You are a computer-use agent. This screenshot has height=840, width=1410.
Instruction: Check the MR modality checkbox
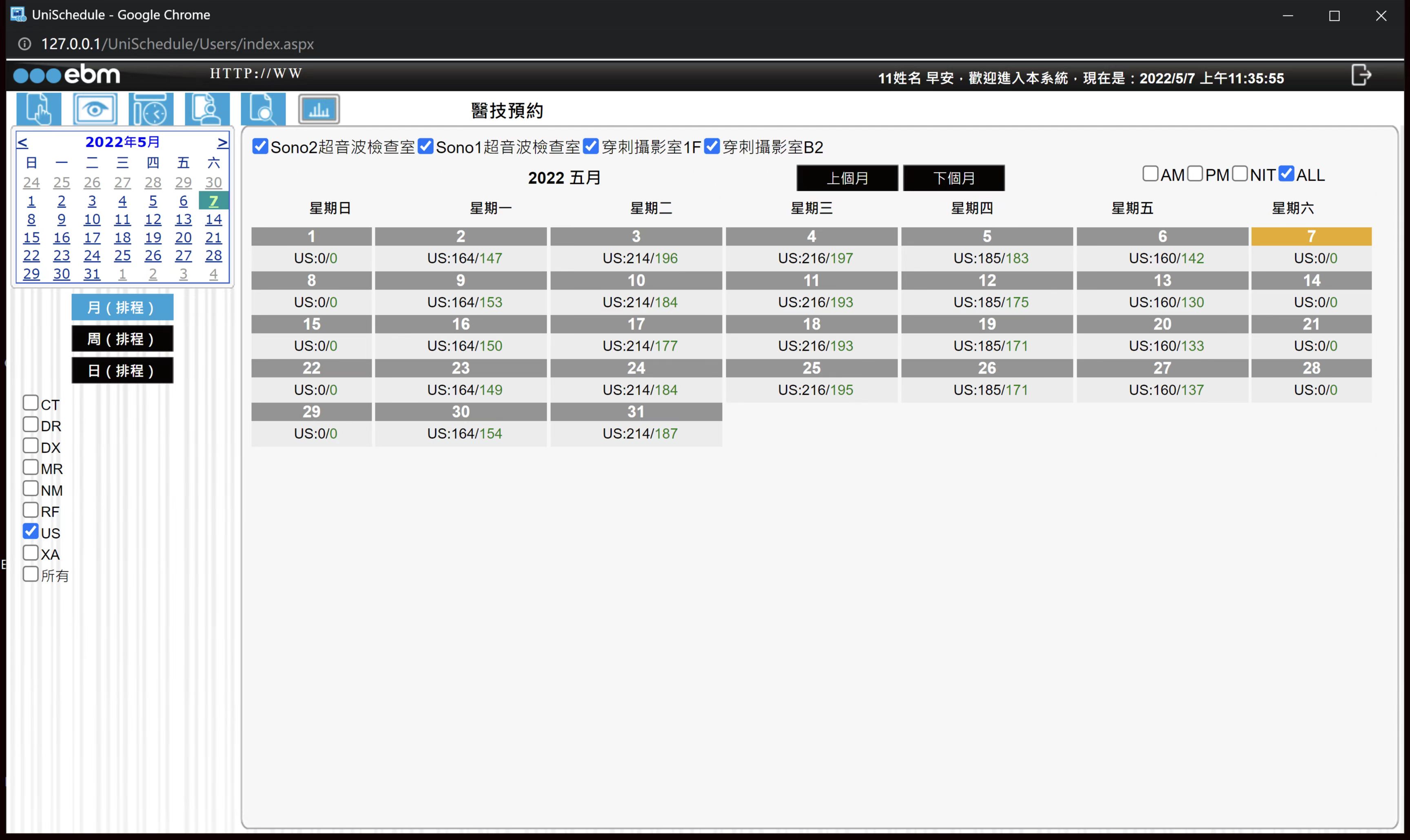pyautogui.click(x=31, y=467)
